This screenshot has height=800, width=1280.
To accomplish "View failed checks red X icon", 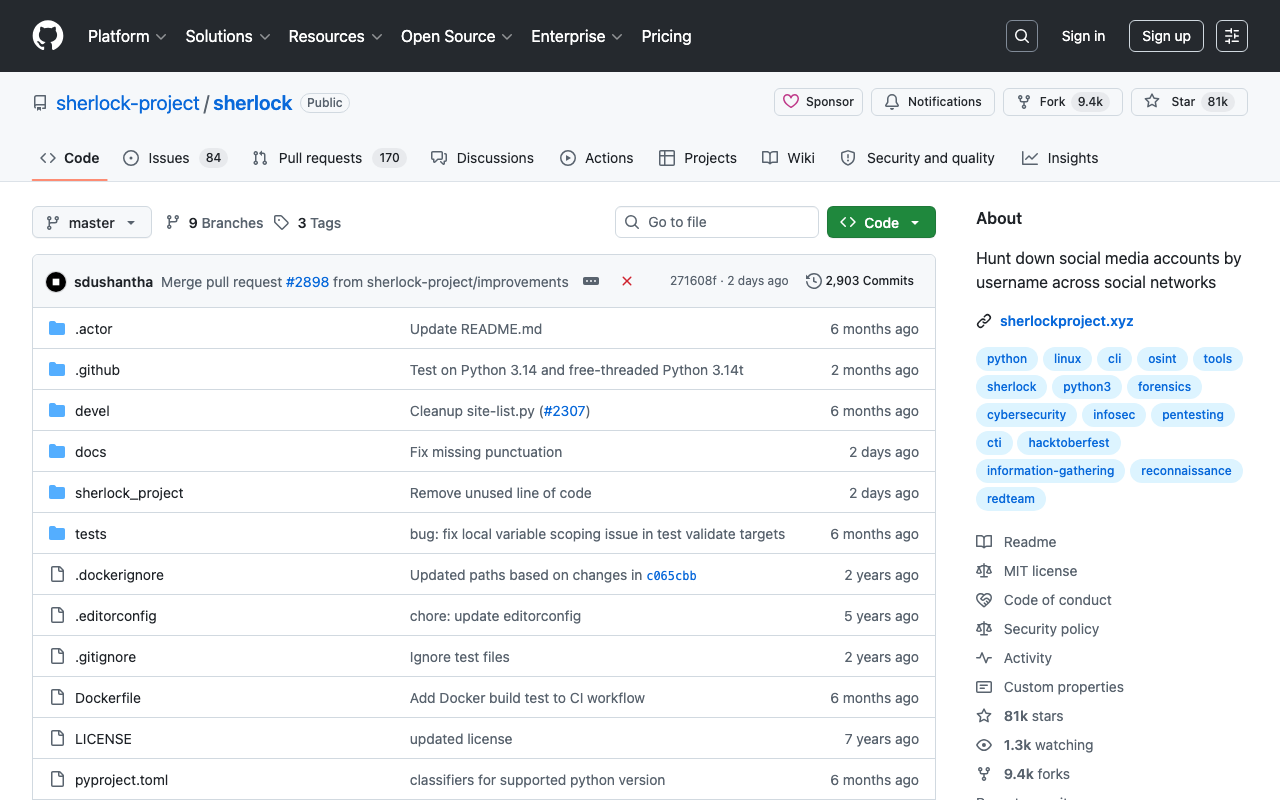I will [x=627, y=281].
